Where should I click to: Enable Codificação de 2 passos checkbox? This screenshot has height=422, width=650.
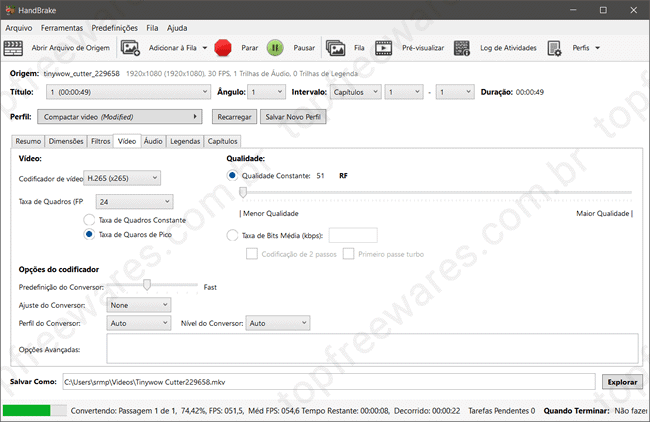(251, 253)
